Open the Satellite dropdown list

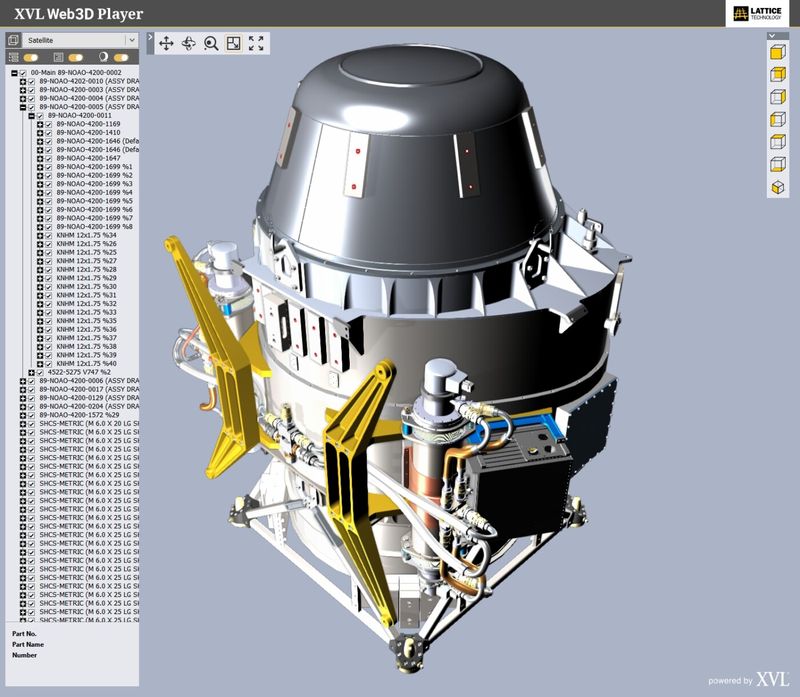pyautogui.click(x=132, y=40)
